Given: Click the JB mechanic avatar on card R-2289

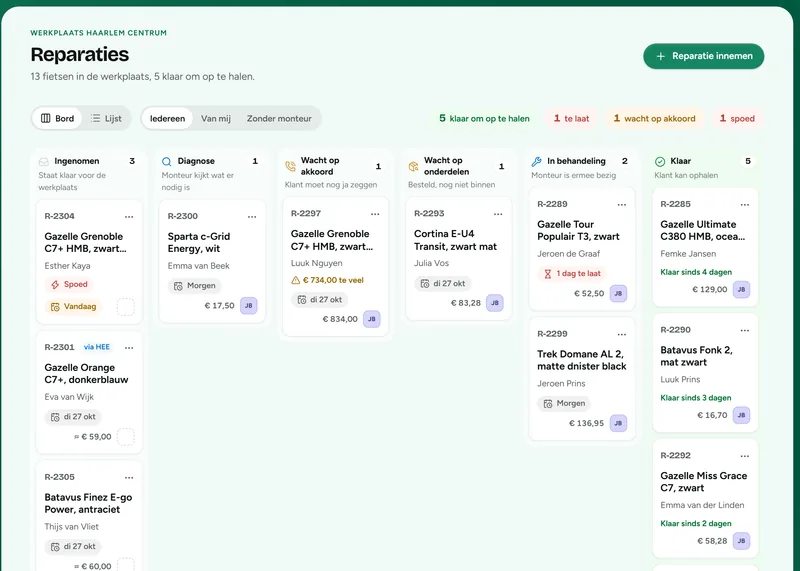Looking at the screenshot, I should click(618, 293).
